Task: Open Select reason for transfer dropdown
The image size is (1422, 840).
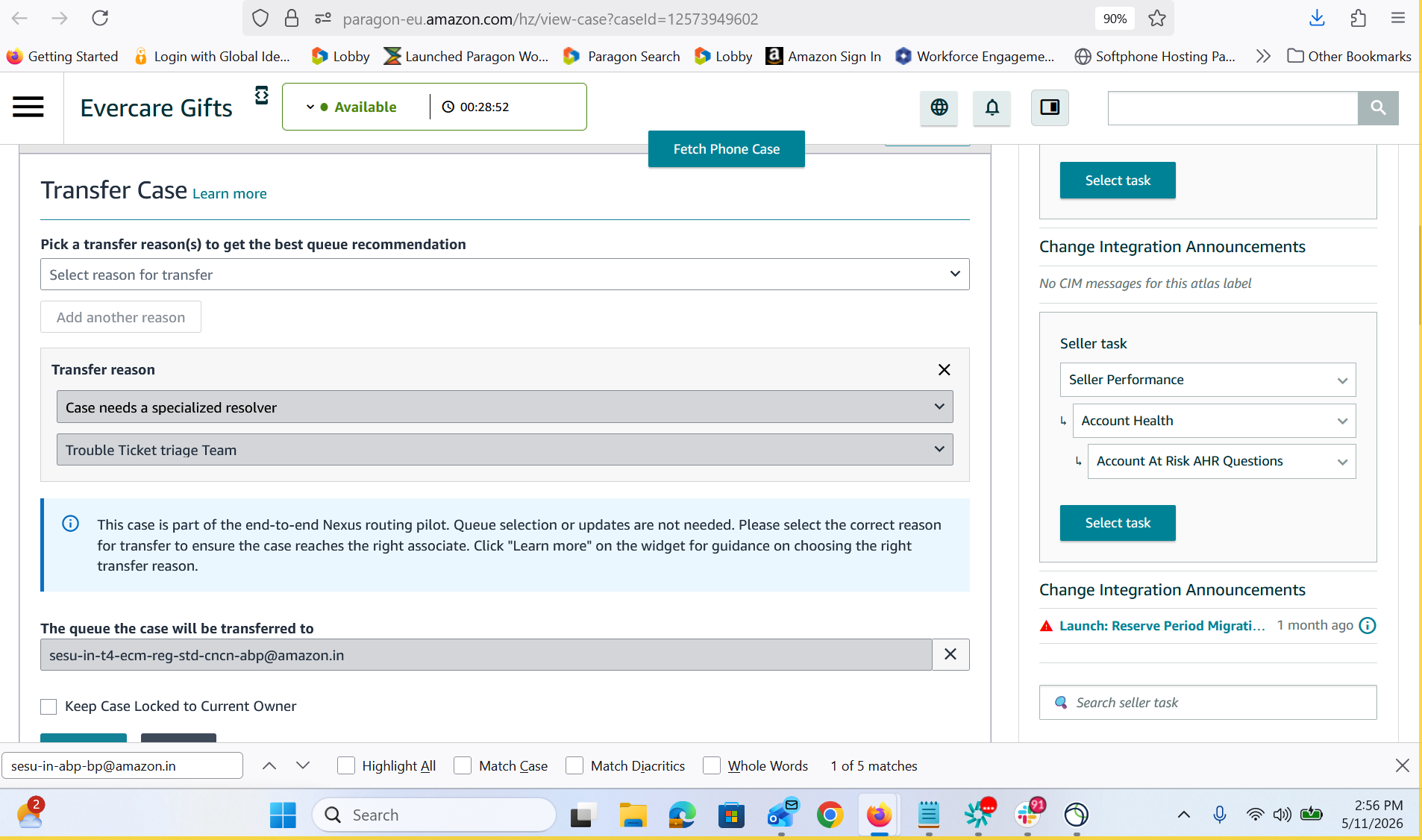Action: [x=505, y=275]
